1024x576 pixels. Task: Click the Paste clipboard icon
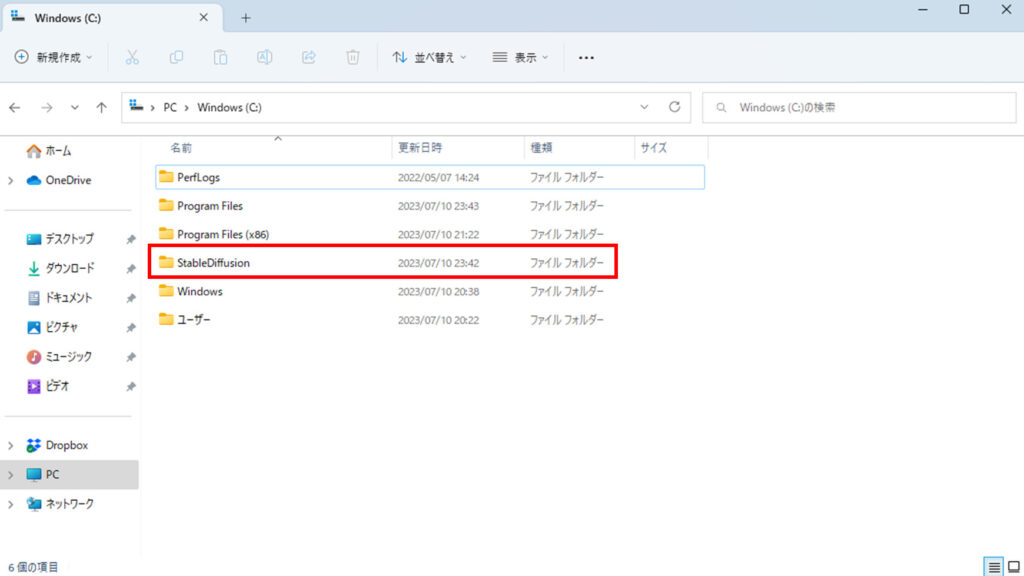coord(221,57)
